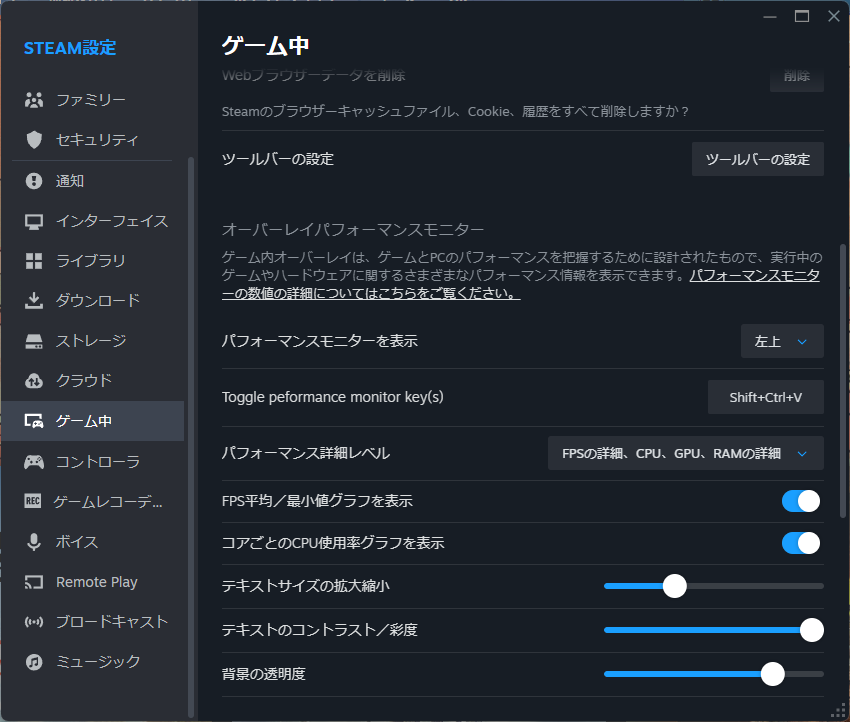The height and width of the screenshot is (722, 850).
Task: Click the Remote Play cast icon
Action: pos(34,582)
